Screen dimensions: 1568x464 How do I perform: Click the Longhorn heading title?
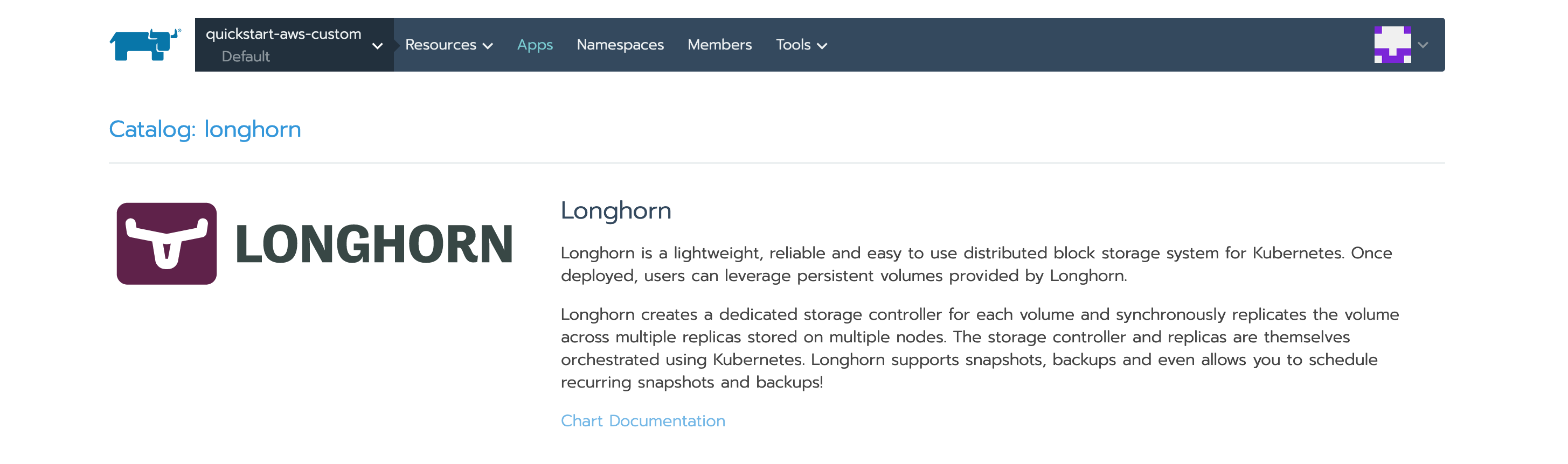coord(616,210)
